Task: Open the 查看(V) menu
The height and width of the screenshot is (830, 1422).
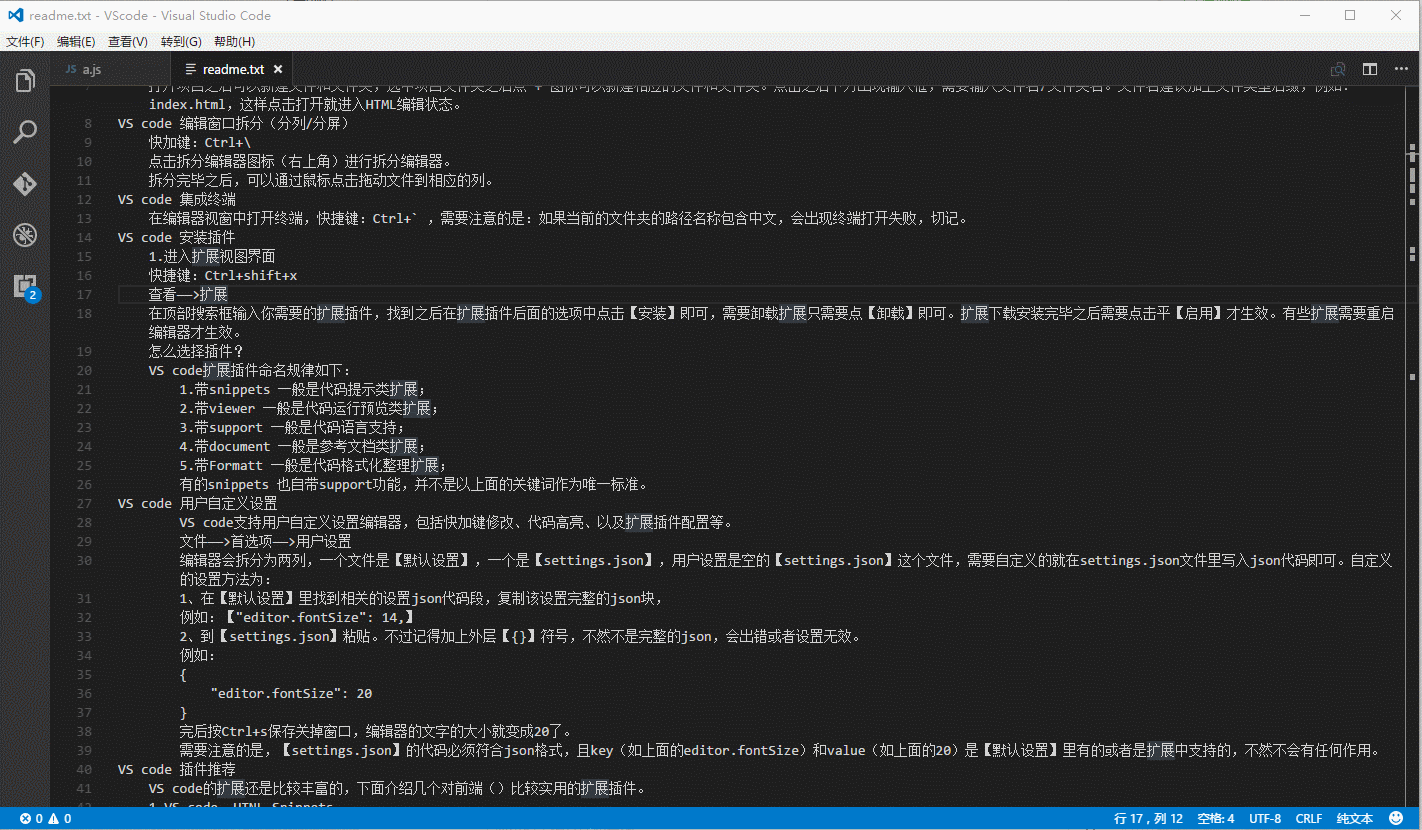Action: 128,42
